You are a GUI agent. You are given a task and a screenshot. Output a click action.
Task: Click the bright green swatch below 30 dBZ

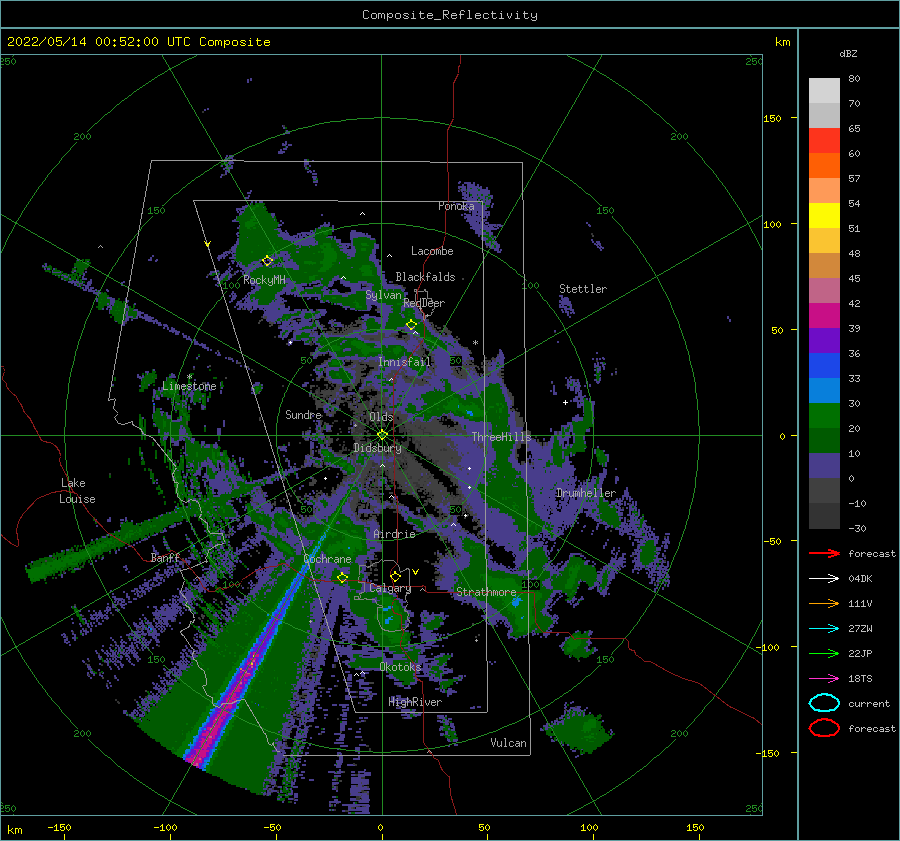pos(824,415)
